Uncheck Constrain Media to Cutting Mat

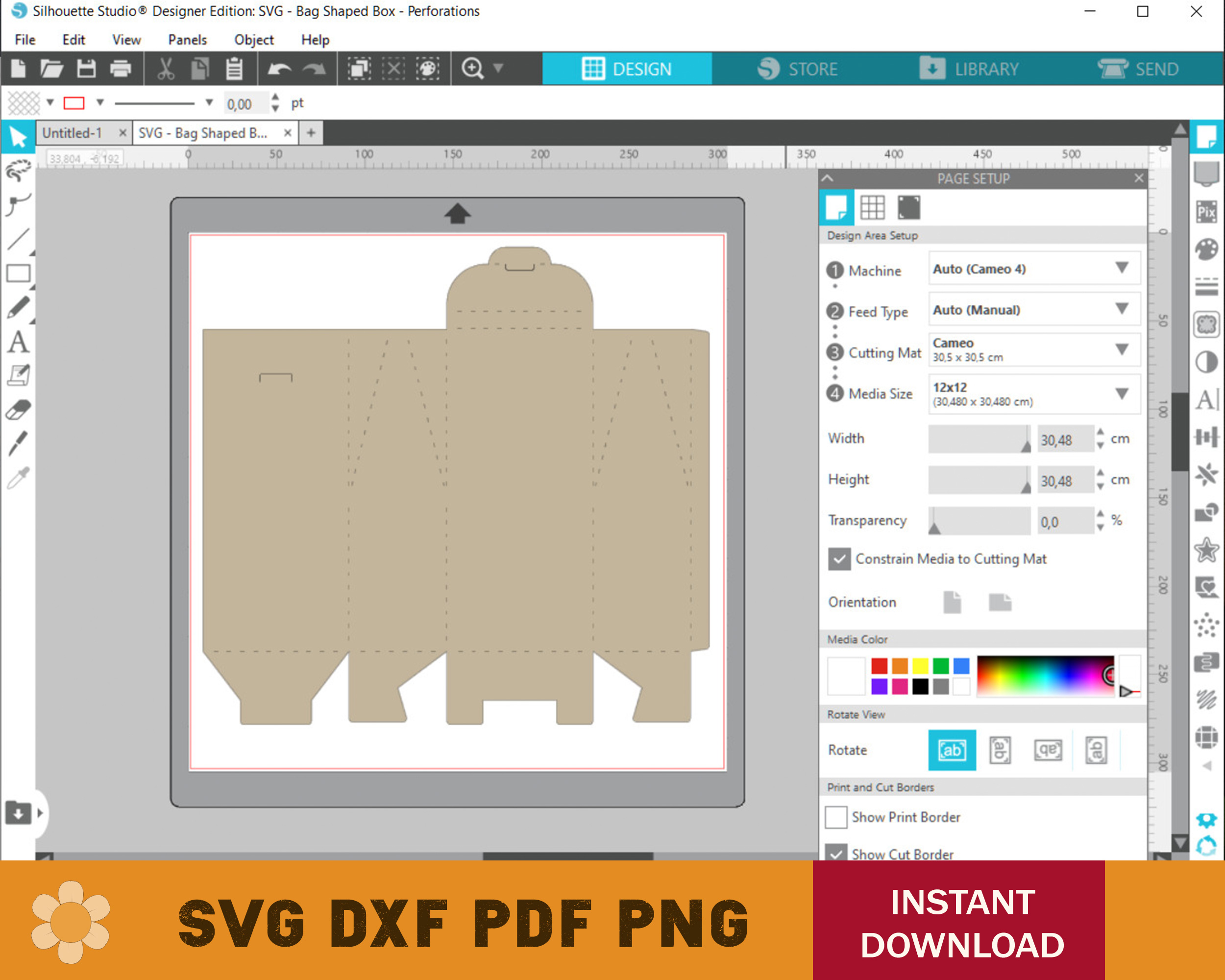[839, 559]
